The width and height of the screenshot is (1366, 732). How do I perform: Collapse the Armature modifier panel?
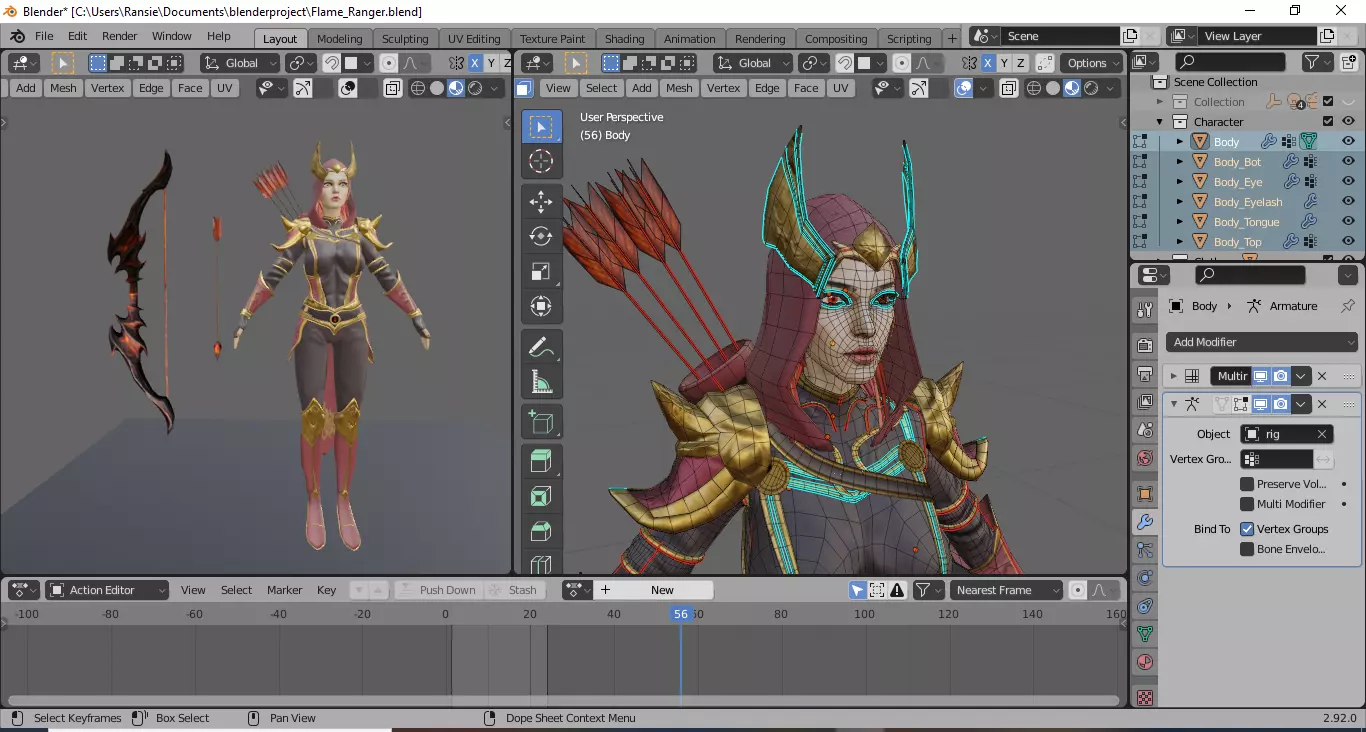1174,404
